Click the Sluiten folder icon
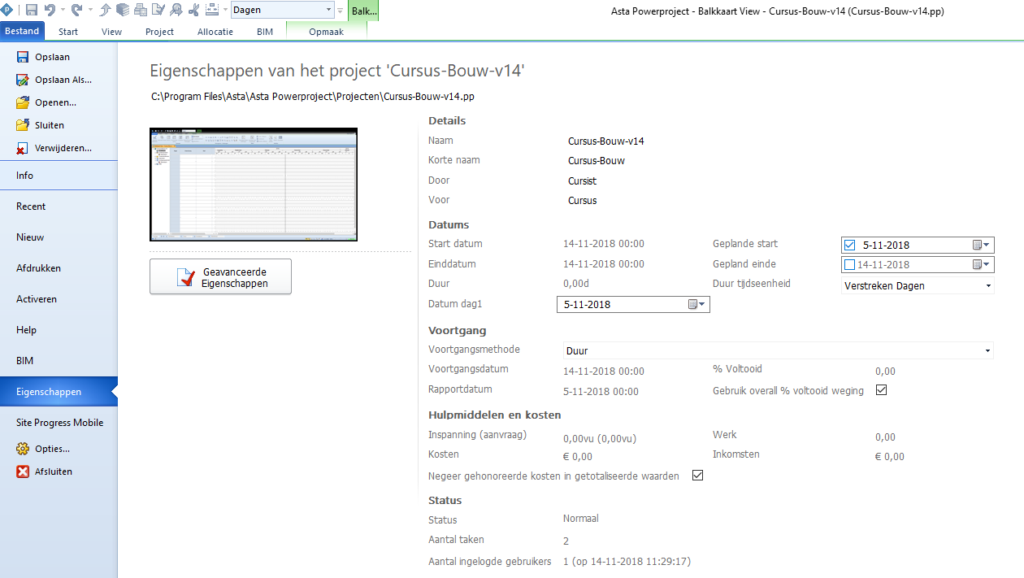This screenshot has height=578, width=1024. click(23, 125)
